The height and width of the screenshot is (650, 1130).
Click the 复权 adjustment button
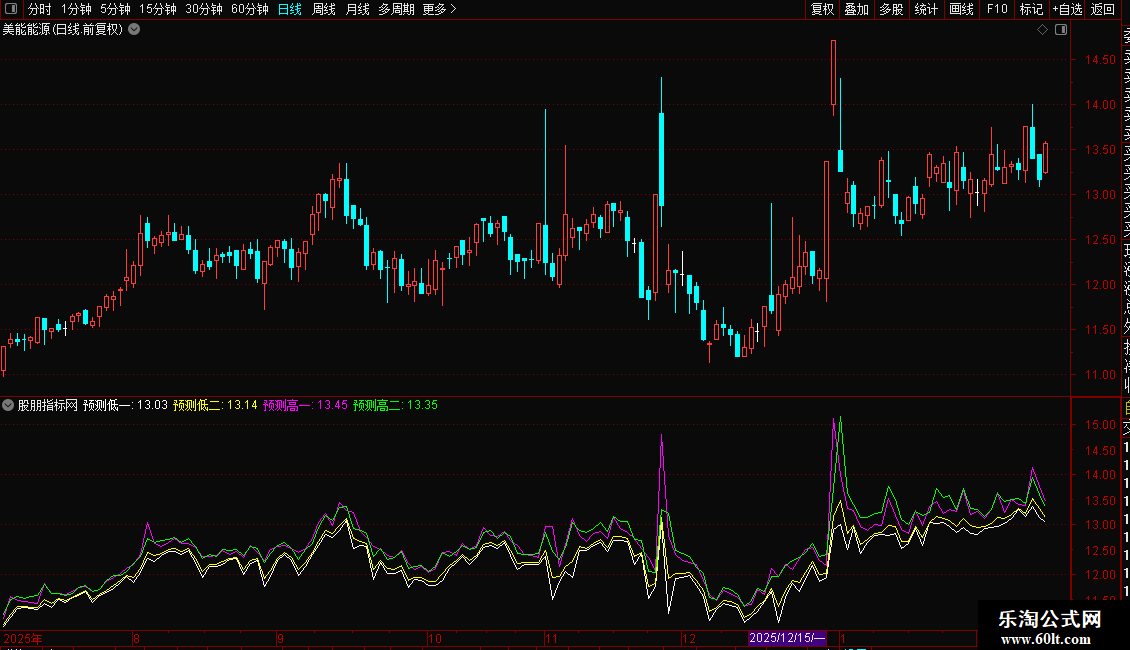click(822, 9)
